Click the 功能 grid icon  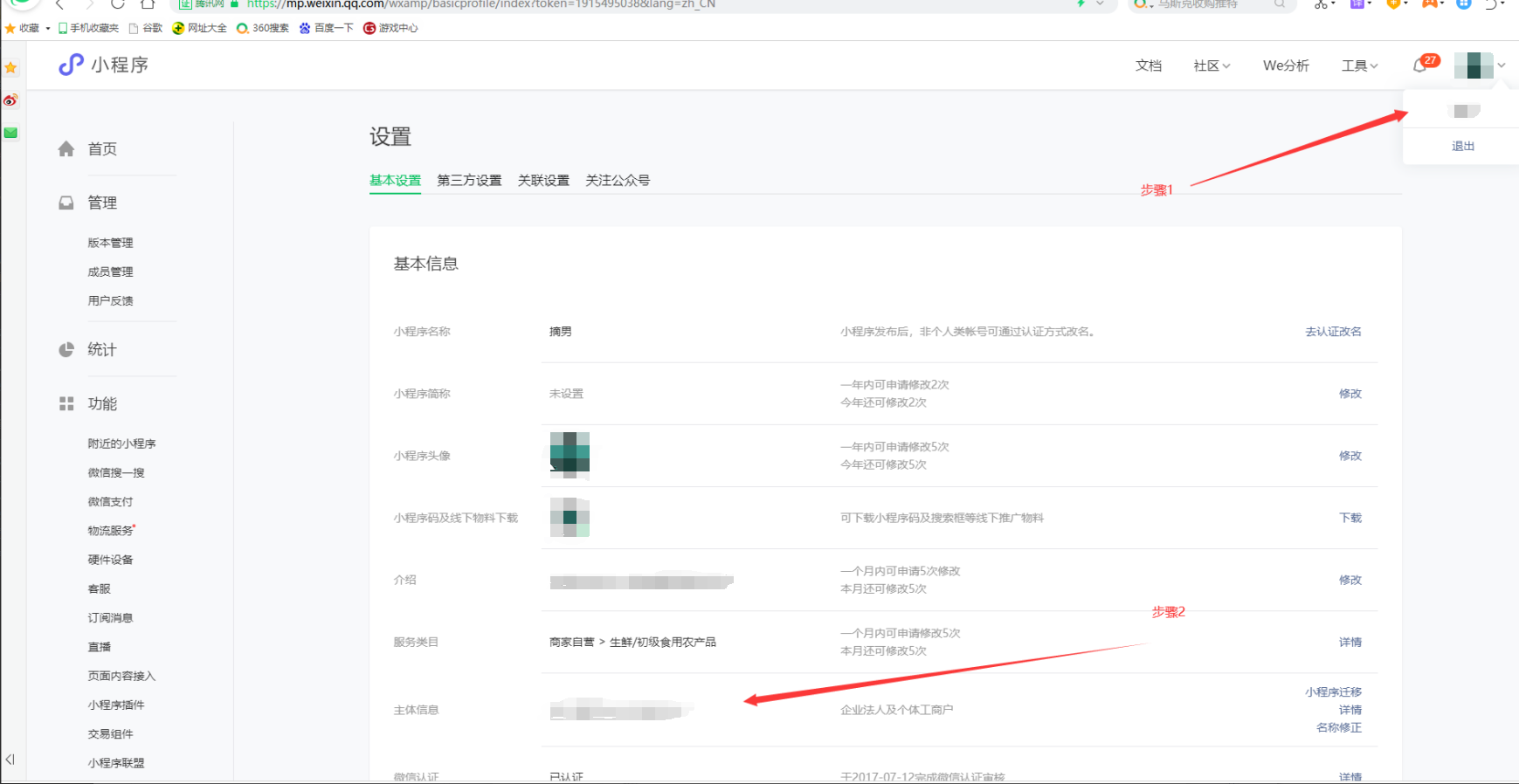pos(66,403)
